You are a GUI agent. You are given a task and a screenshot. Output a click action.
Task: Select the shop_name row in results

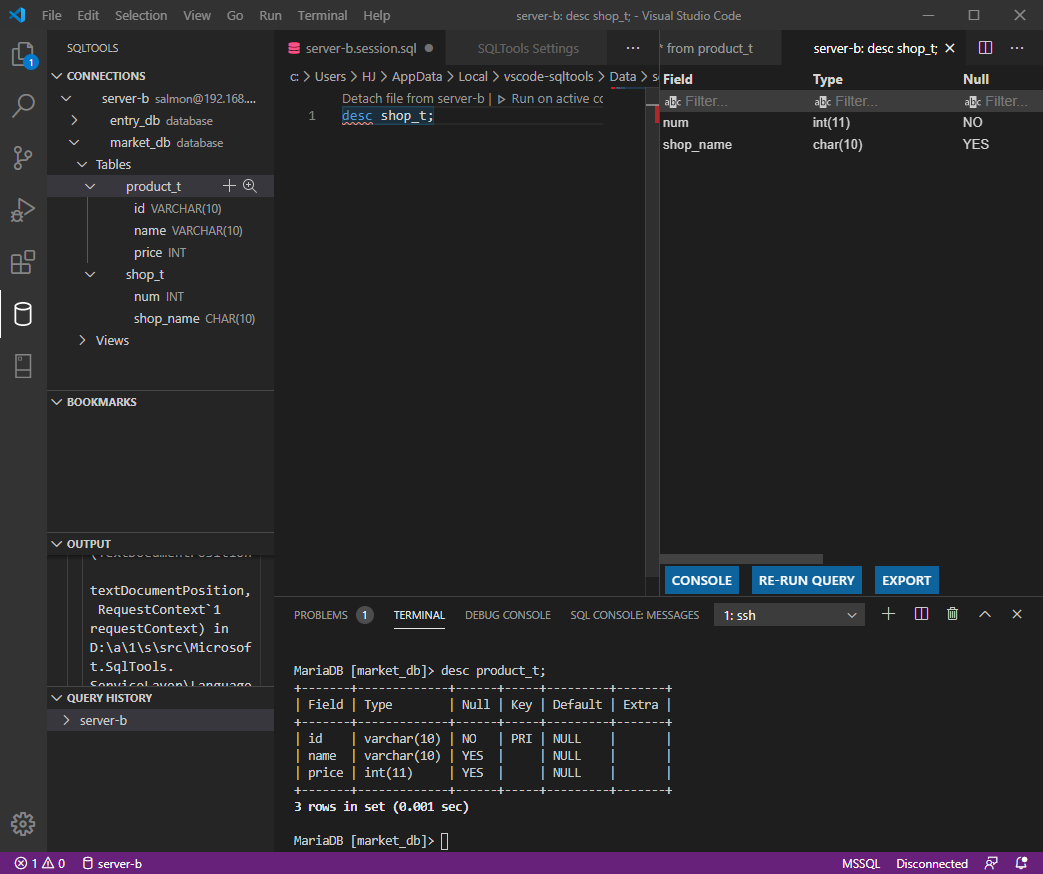(x=851, y=144)
